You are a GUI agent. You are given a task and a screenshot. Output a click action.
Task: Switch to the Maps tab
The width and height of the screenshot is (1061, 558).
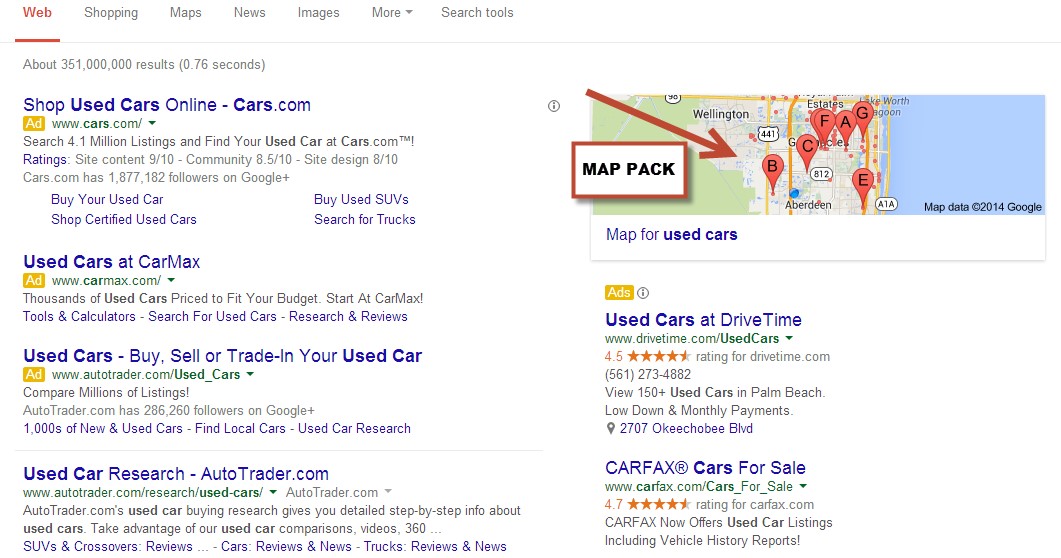click(x=185, y=13)
